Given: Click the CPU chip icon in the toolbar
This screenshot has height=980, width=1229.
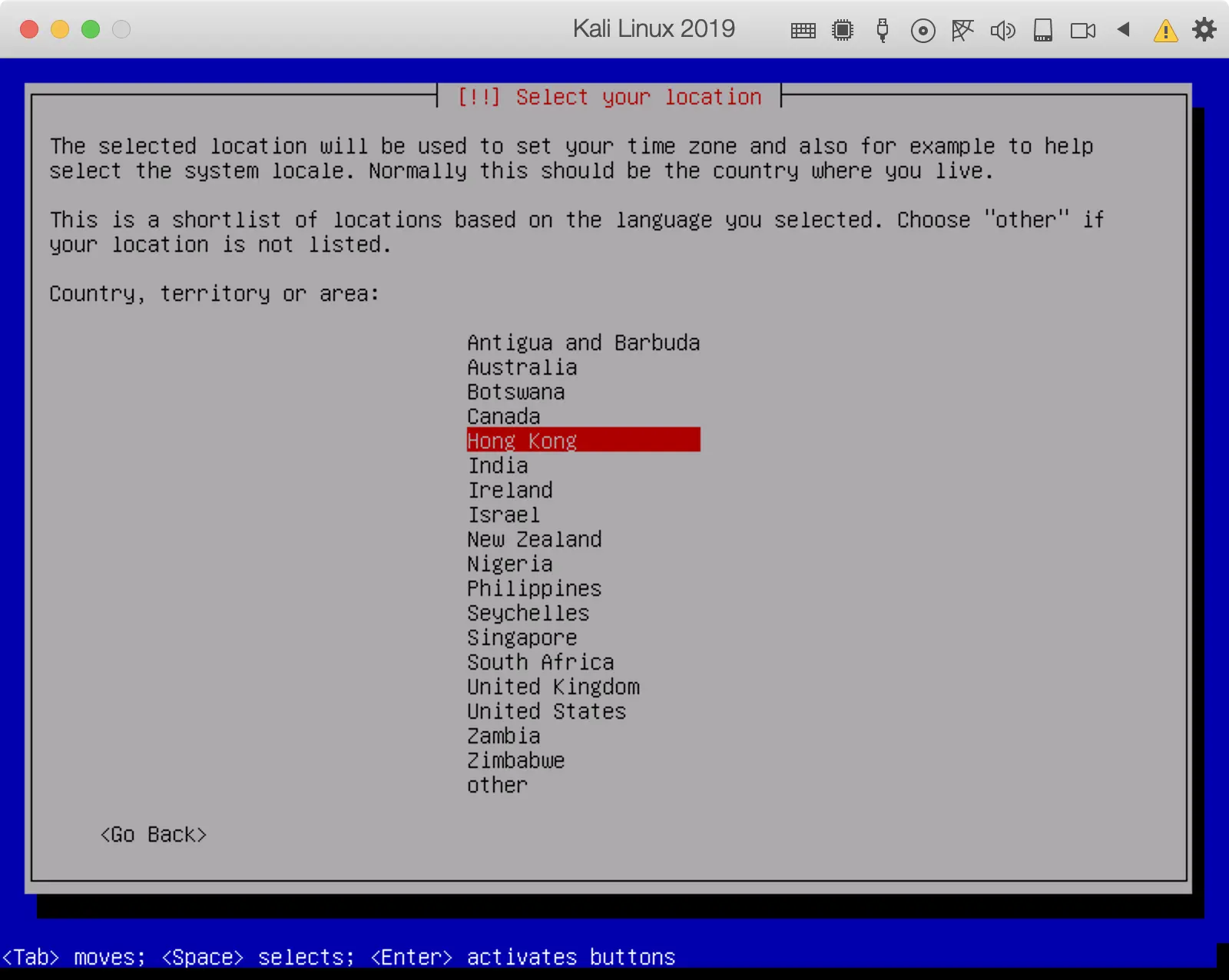Looking at the screenshot, I should pos(843,31).
